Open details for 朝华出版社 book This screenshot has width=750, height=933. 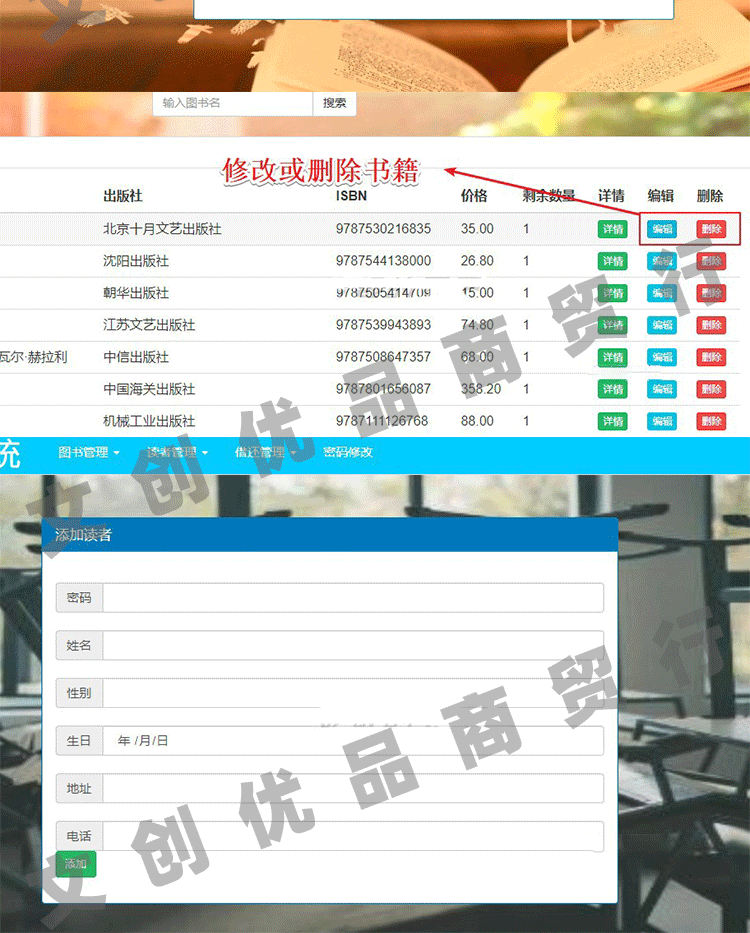(612, 293)
